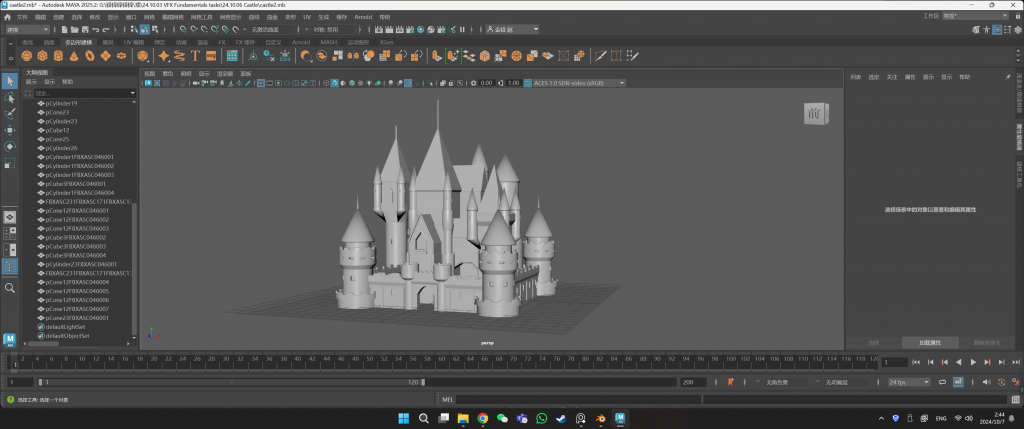This screenshot has height=429, width=1024.
Task: Create a polygon sphere from the shelf
Action: (x=27, y=56)
